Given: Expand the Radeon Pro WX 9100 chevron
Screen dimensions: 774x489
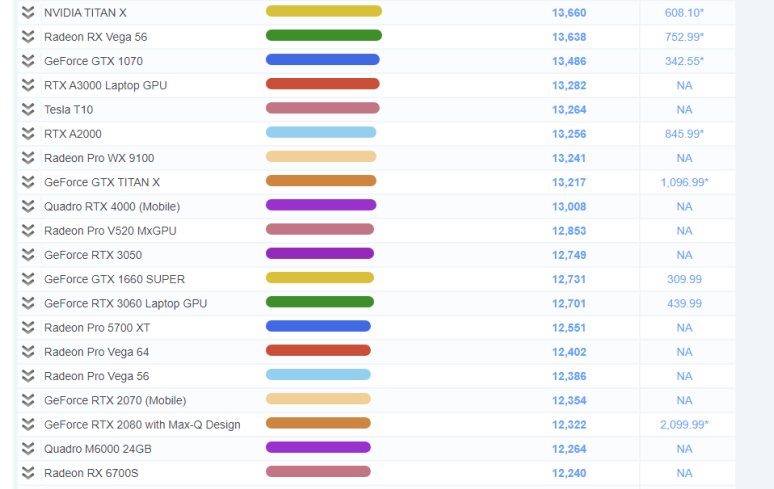Looking at the screenshot, I should click(28, 158).
